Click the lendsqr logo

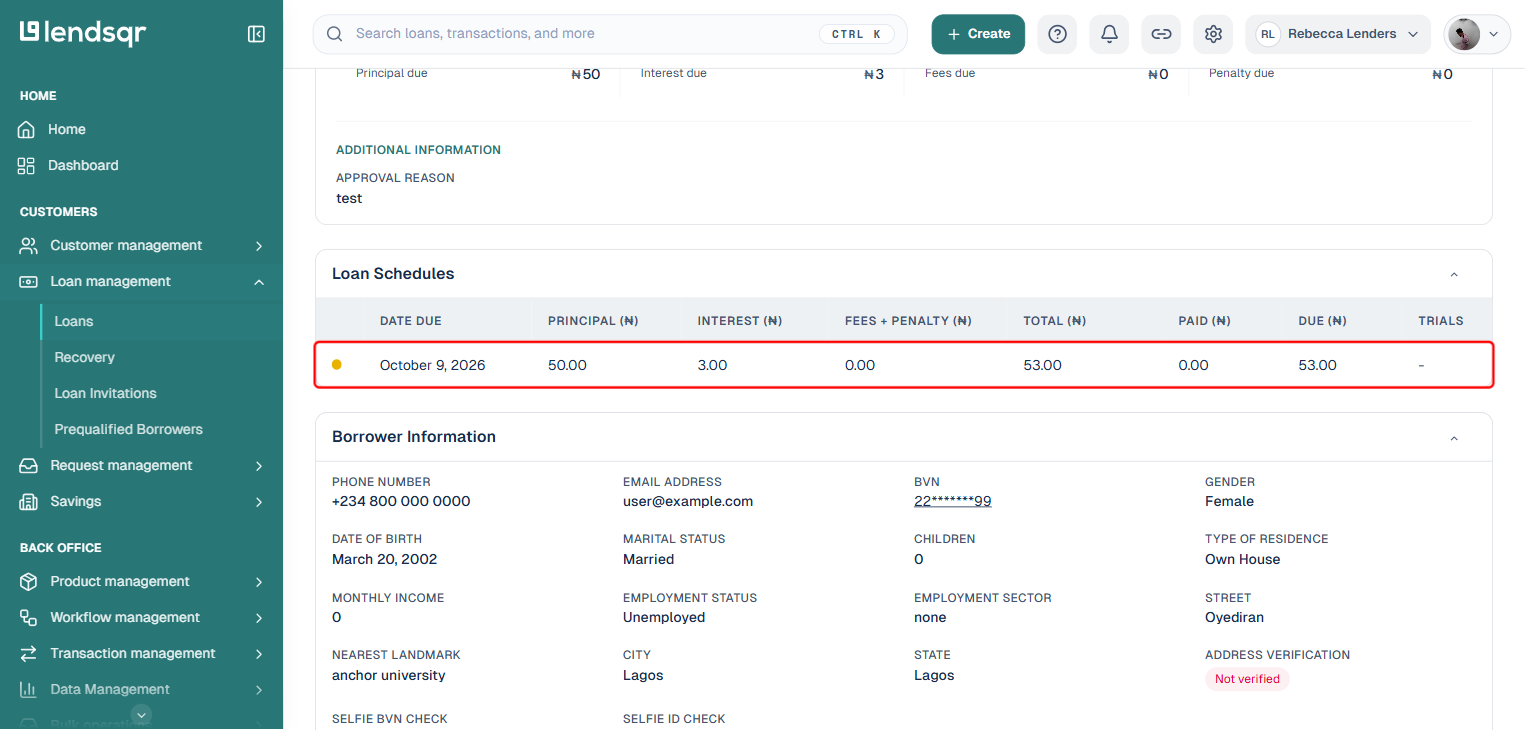[83, 33]
